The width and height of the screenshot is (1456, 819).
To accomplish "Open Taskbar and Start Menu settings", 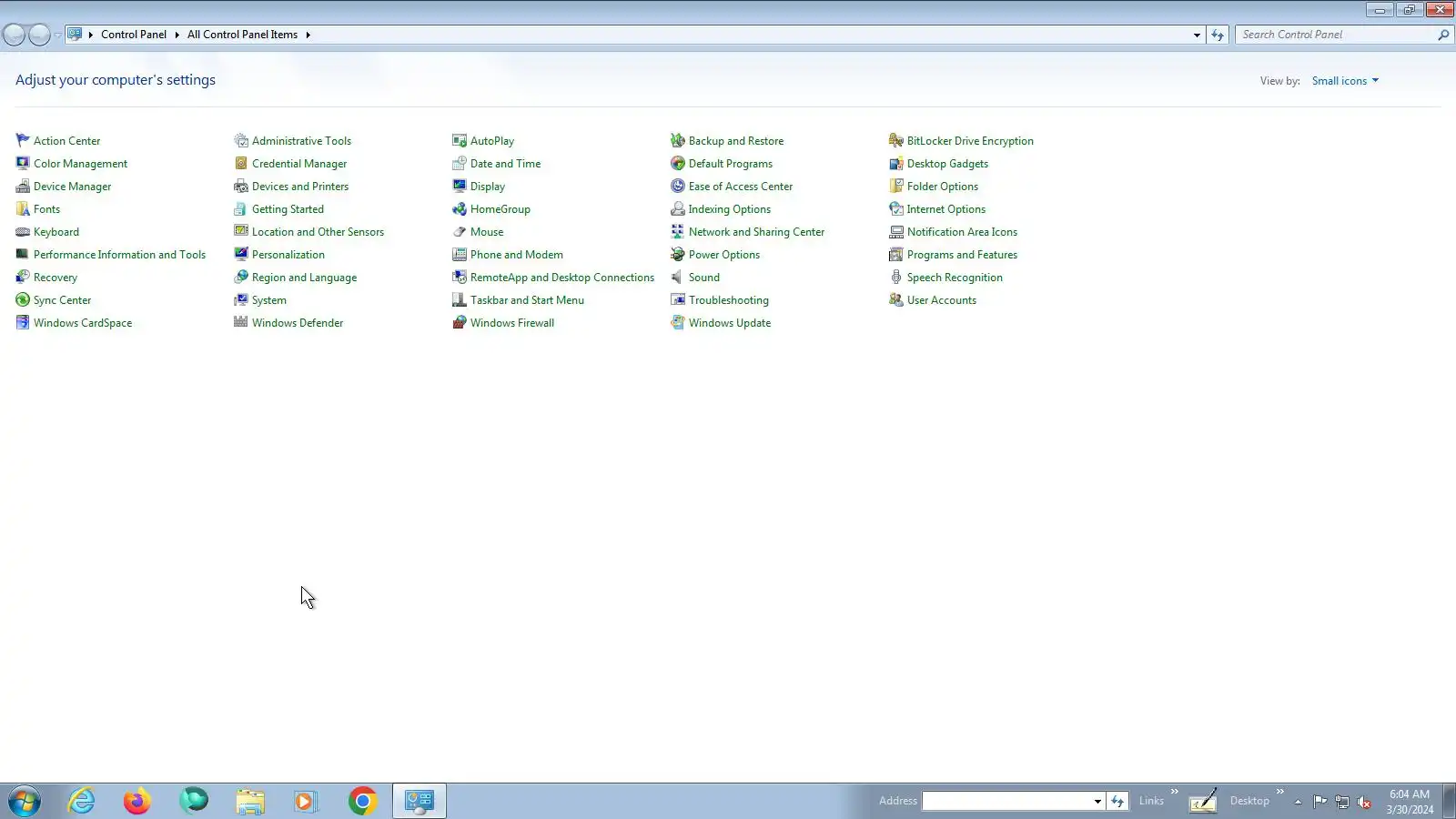I will [527, 300].
